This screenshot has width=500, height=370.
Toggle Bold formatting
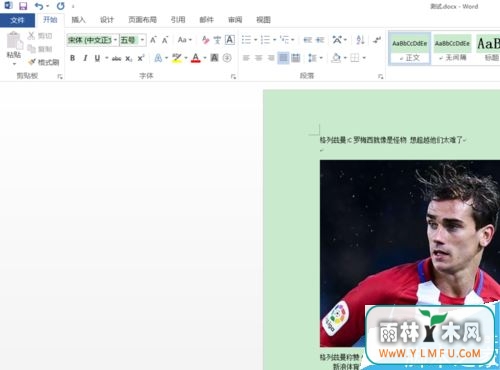[72, 58]
